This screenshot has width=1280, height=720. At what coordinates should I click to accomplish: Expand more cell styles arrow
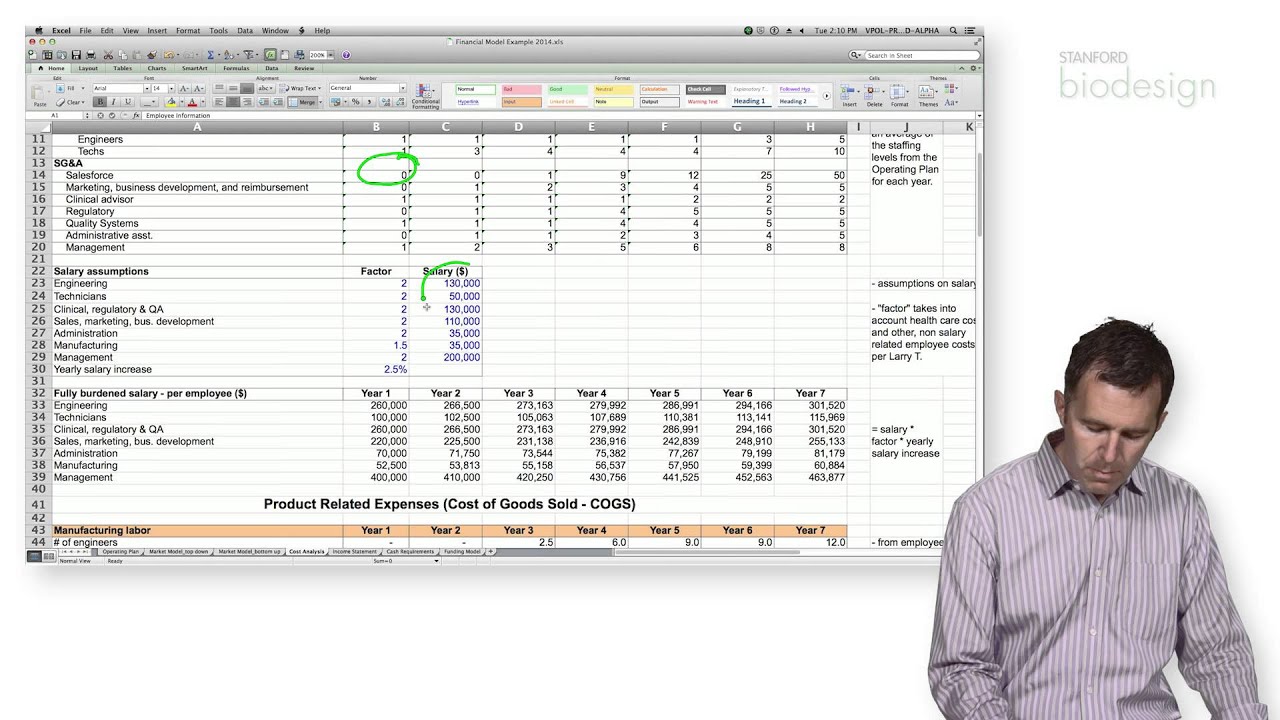tap(826, 95)
